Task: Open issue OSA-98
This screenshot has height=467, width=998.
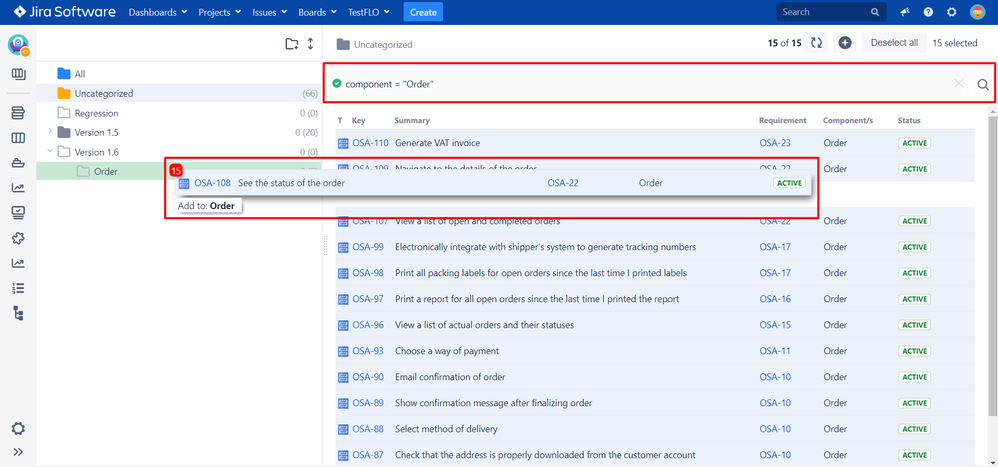Action: coord(368,273)
